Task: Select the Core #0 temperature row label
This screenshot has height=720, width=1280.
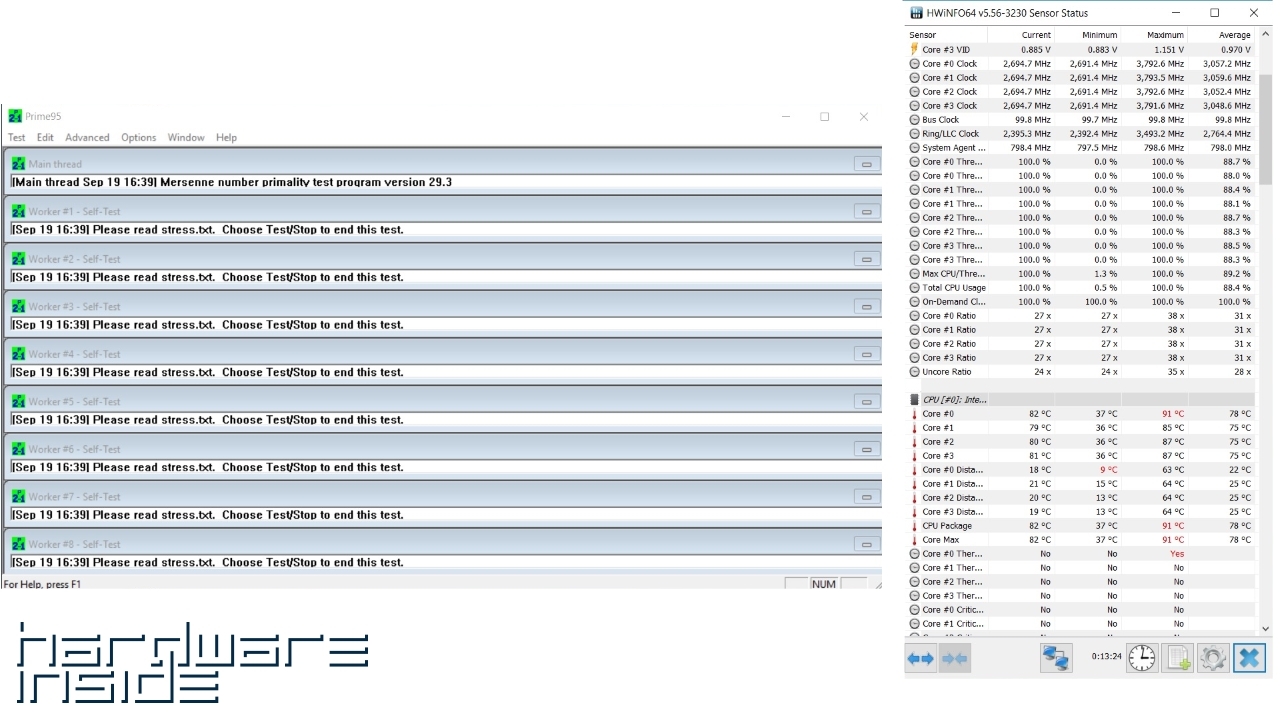Action: point(938,413)
